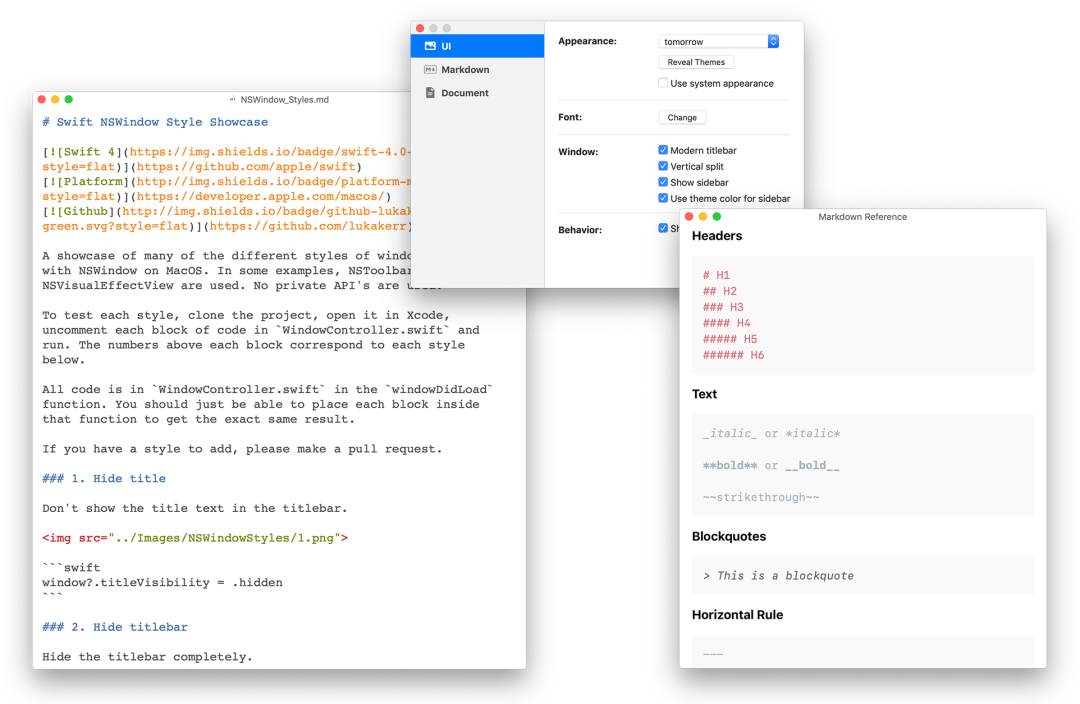Click 'Hide the titlebar completely.' line
1080x704 pixels.
click(x=147, y=657)
